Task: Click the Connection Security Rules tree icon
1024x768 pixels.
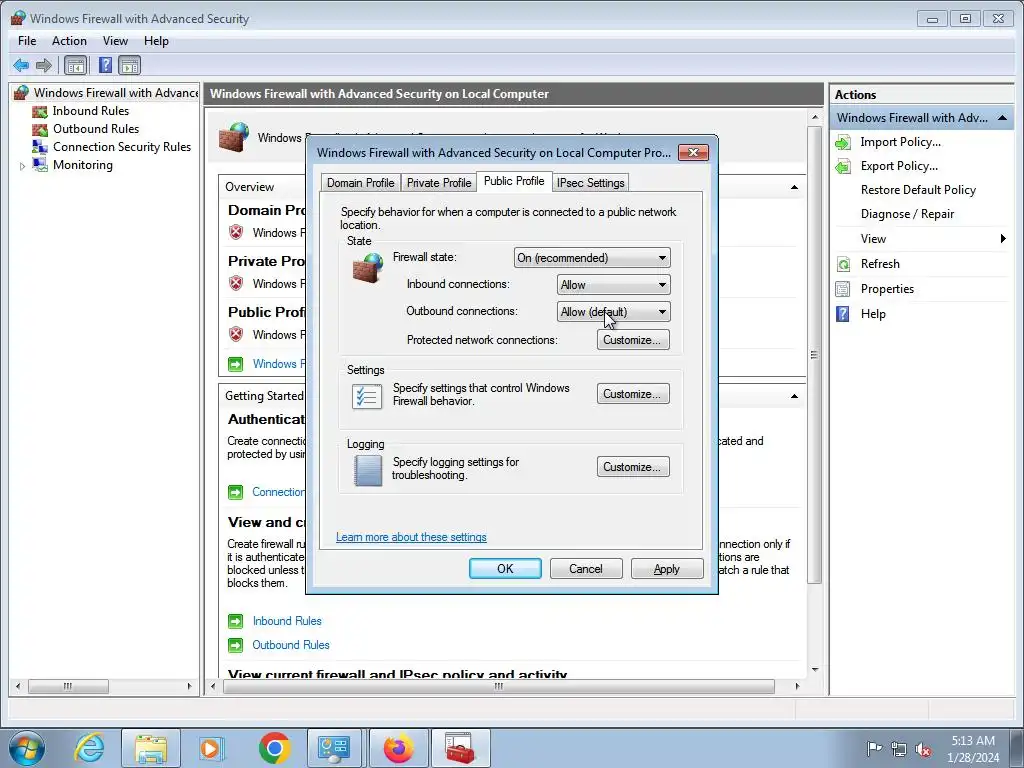Action: 40,147
